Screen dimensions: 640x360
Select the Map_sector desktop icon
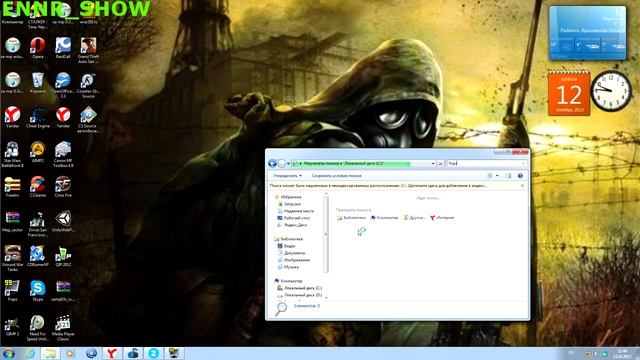point(12,222)
